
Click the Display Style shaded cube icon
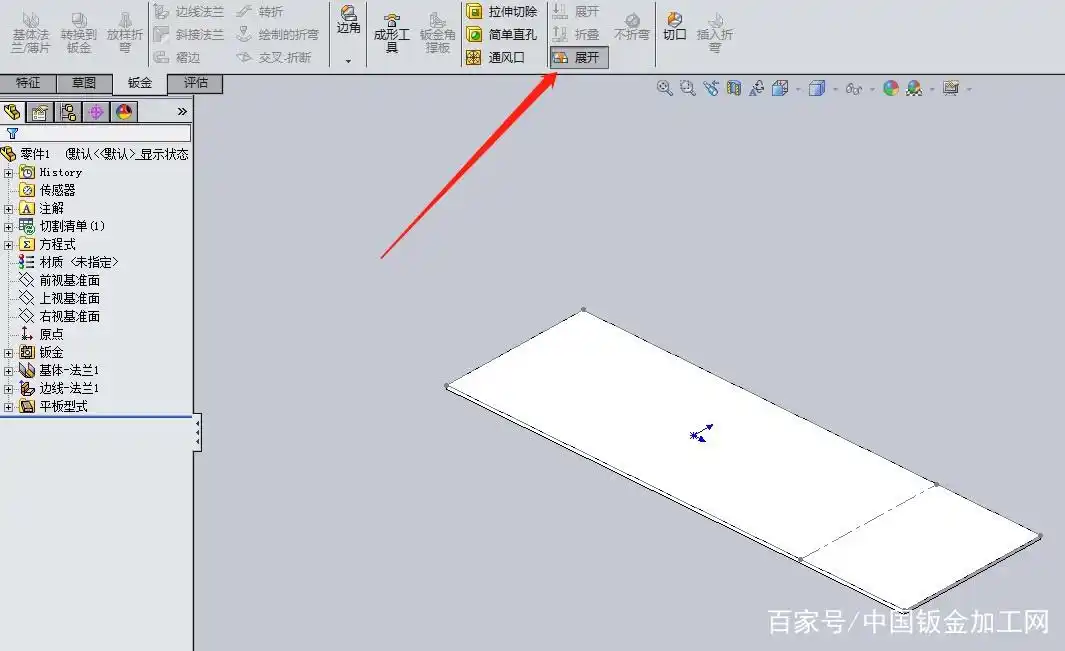point(816,88)
